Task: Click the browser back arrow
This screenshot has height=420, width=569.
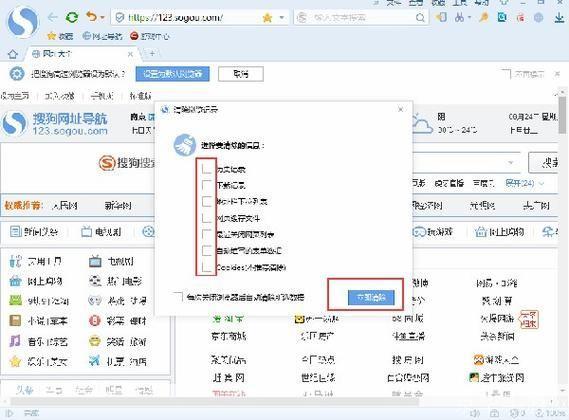Action: click(53, 17)
